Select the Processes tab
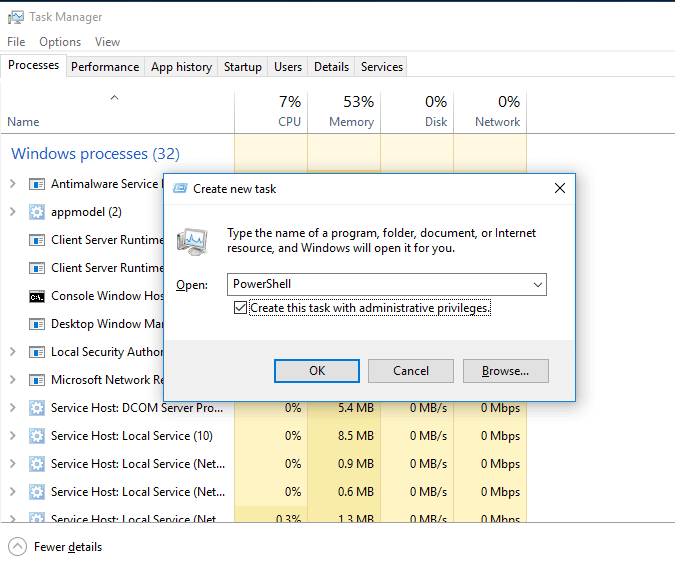Screen dimensions: 675x569 pyautogui.click(x=34, y=65)
